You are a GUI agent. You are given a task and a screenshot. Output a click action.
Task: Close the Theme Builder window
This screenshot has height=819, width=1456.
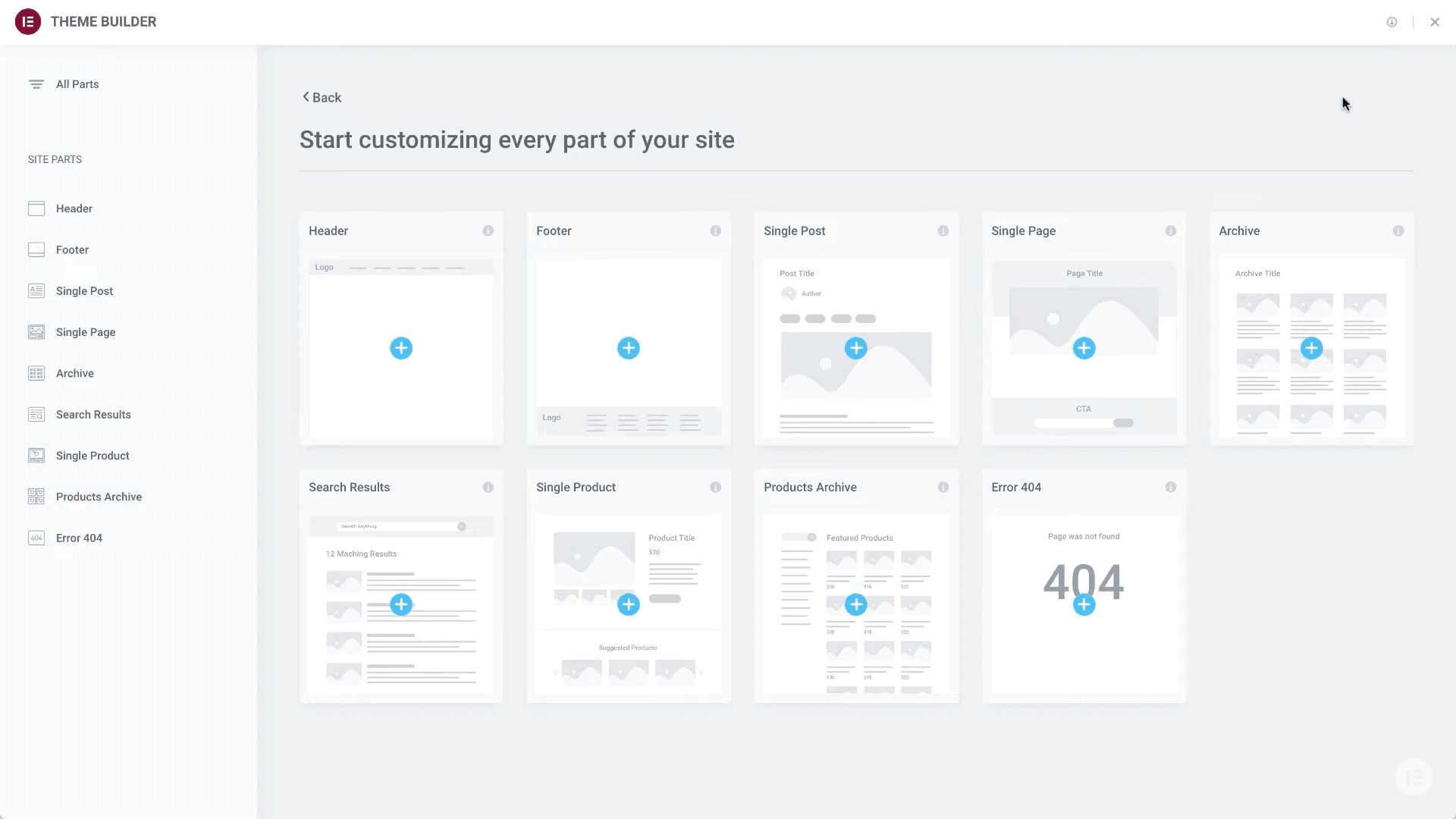click(1435, 22)
